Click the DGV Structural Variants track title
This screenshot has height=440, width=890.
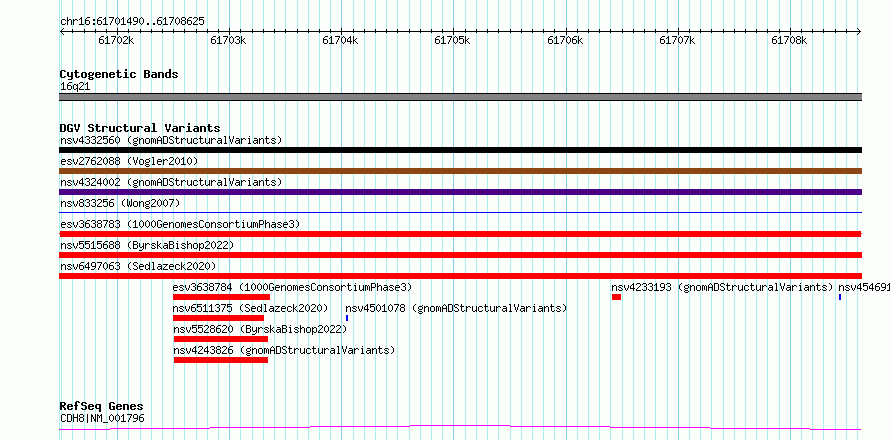[x=140, y=128]
